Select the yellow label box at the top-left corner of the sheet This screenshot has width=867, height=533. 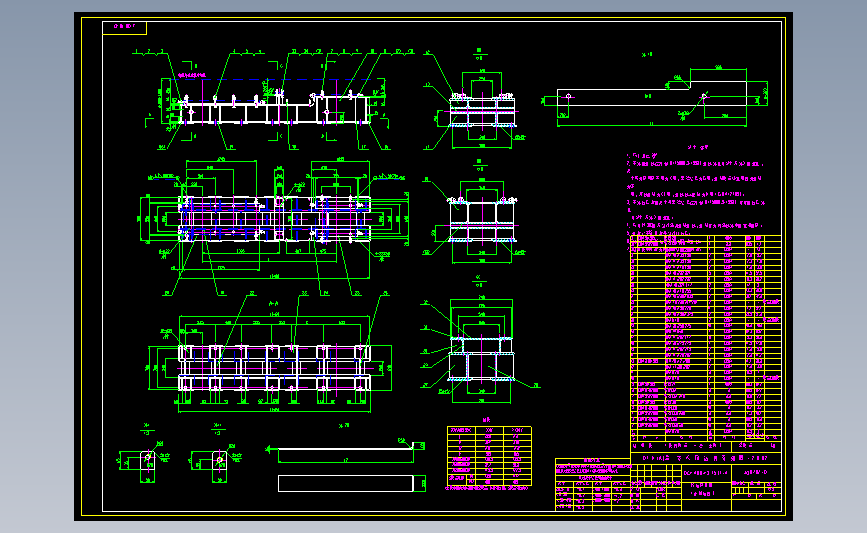pos(124,28)
